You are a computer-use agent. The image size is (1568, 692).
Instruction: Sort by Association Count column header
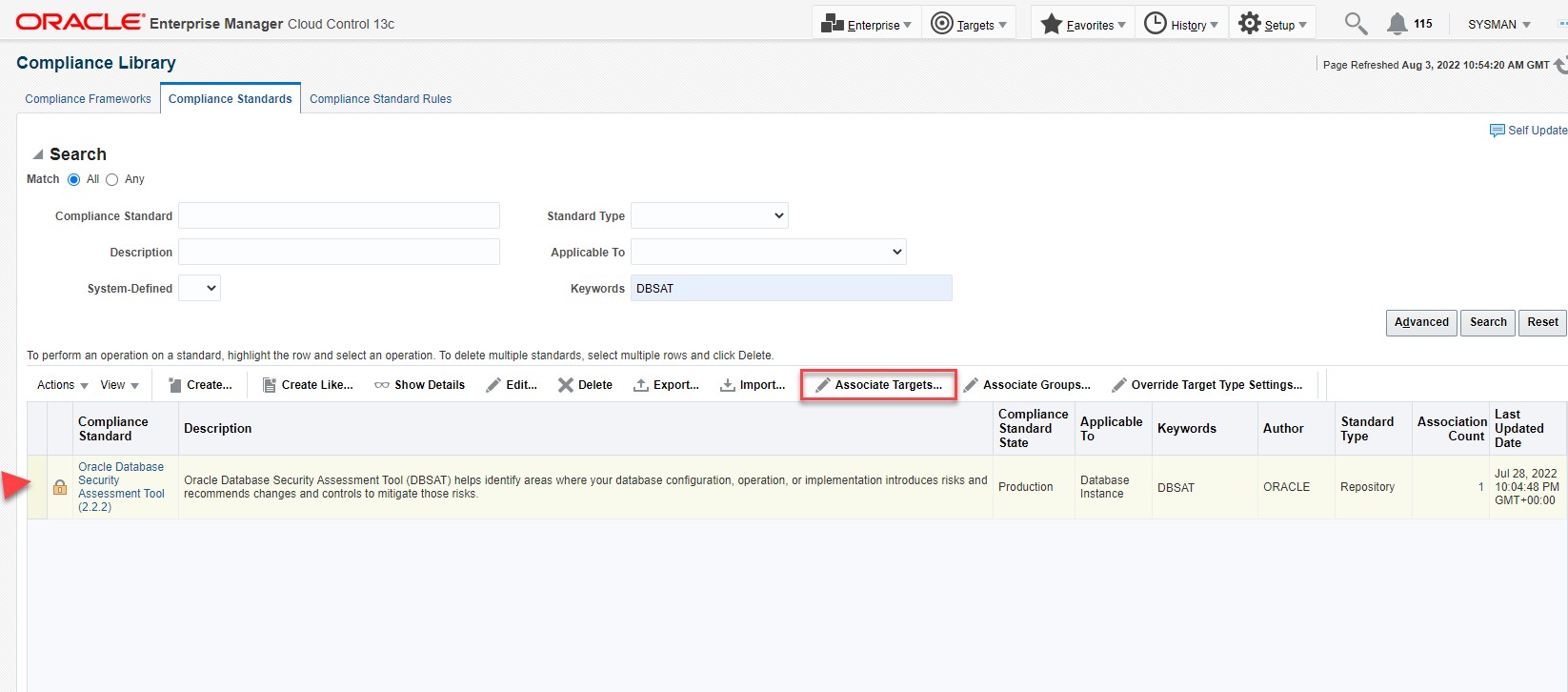1452,429
